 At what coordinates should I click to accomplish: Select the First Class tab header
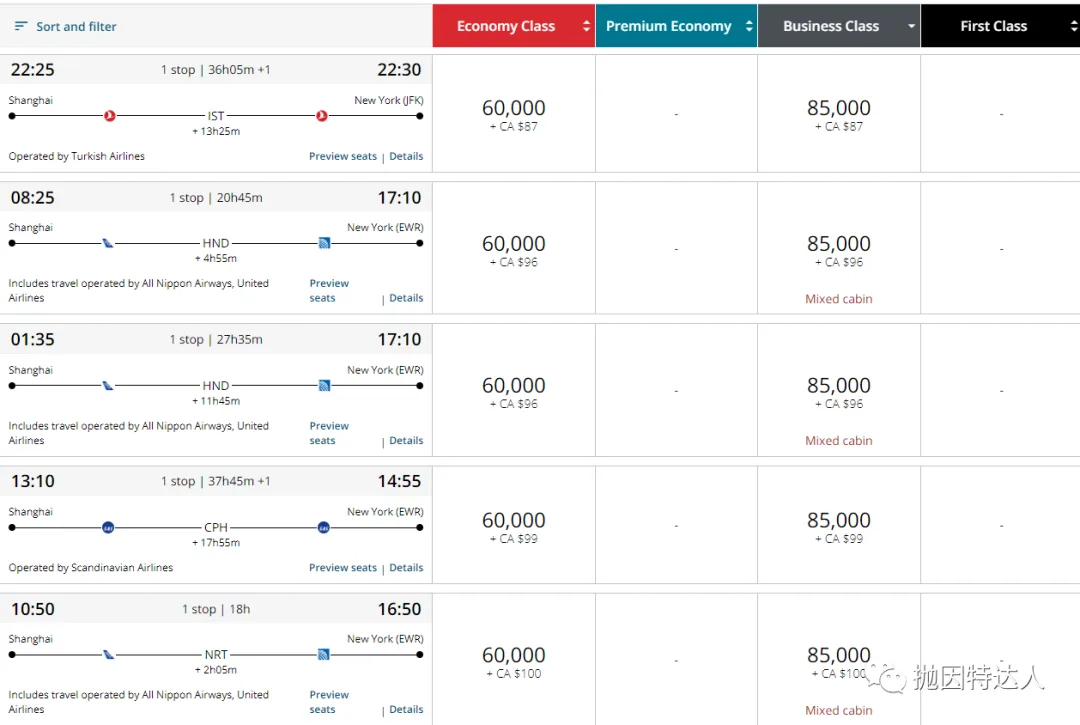coord(993,27)
